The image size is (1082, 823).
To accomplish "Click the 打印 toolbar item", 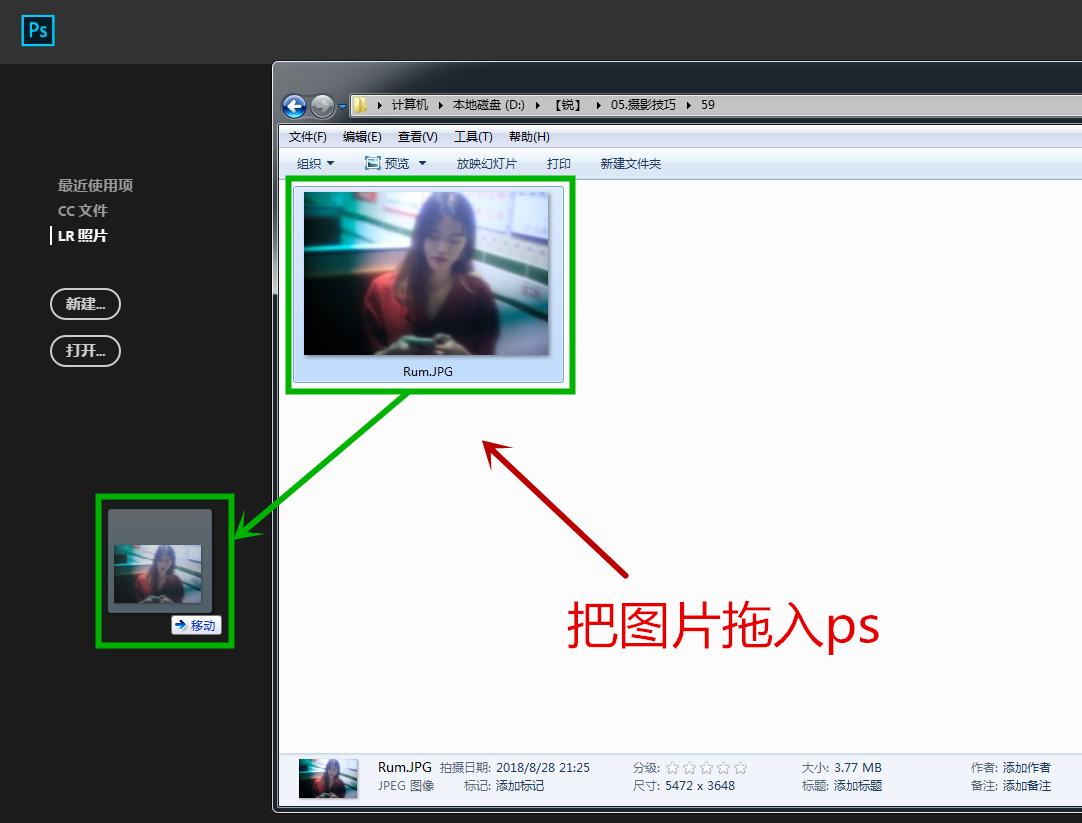I will [x=559, y=163].
